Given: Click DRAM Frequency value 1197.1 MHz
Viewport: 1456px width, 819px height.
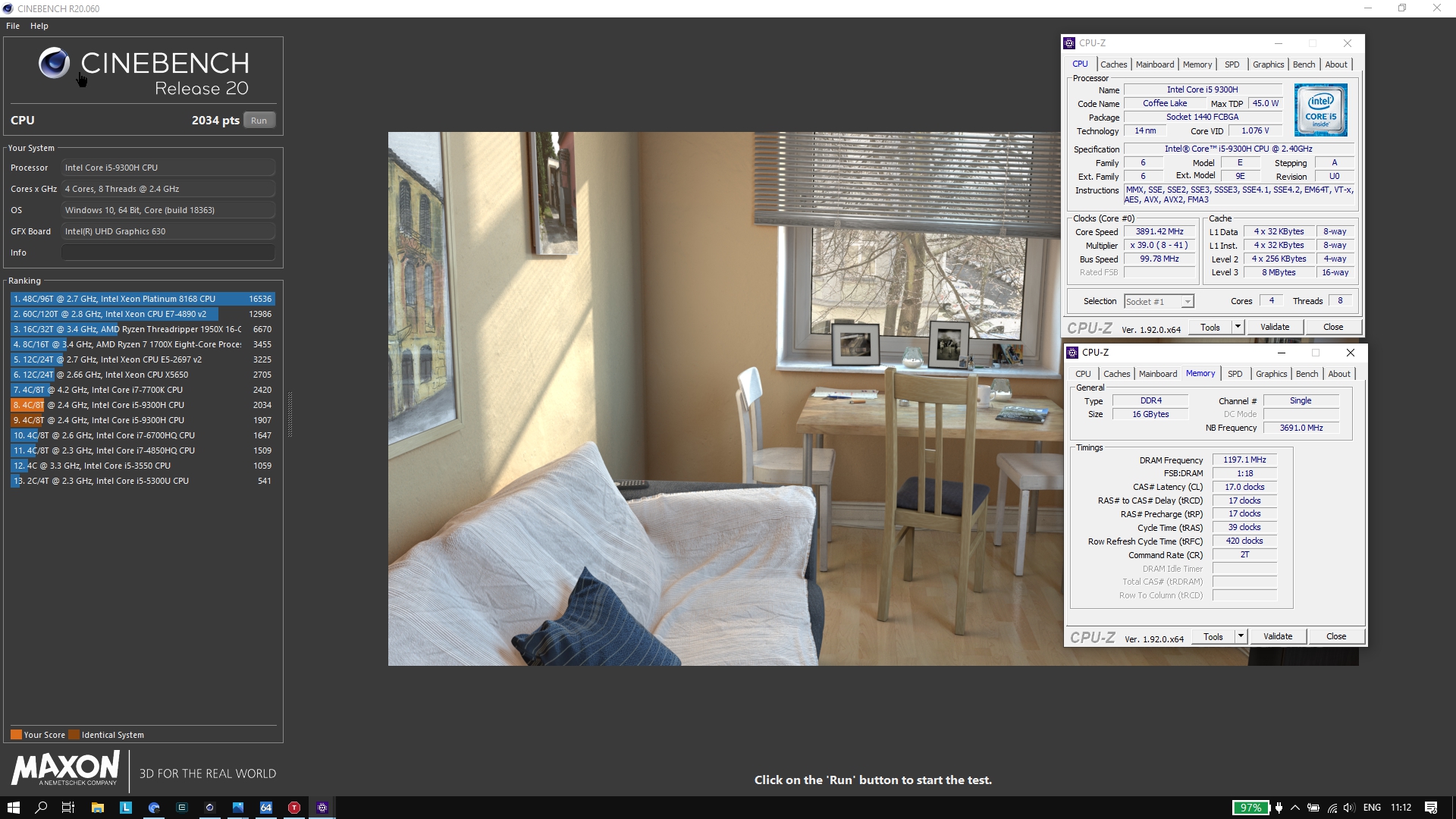Looking at the screenshot, I should [x=1244, y=460].
